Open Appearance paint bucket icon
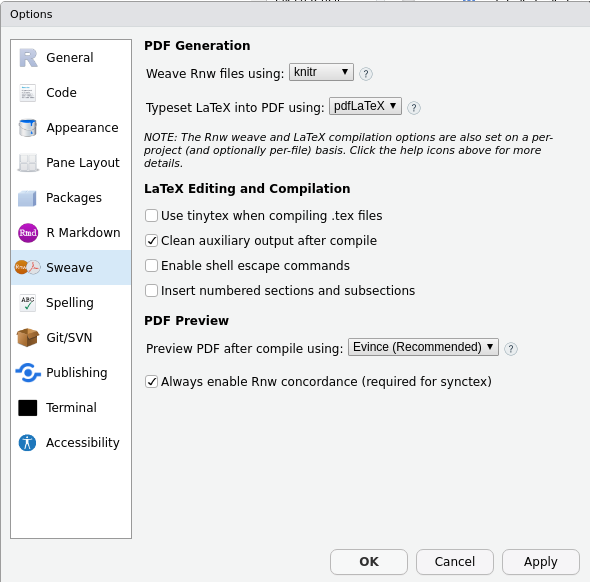 tap(28, 128)
